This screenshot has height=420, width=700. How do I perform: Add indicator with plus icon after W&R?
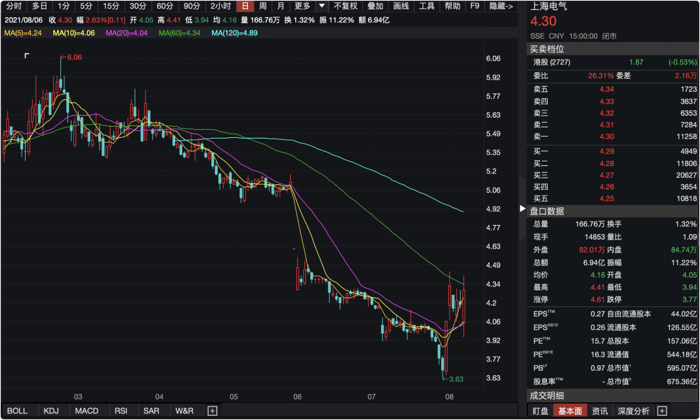pyautogui.click(x=212, y=411)
